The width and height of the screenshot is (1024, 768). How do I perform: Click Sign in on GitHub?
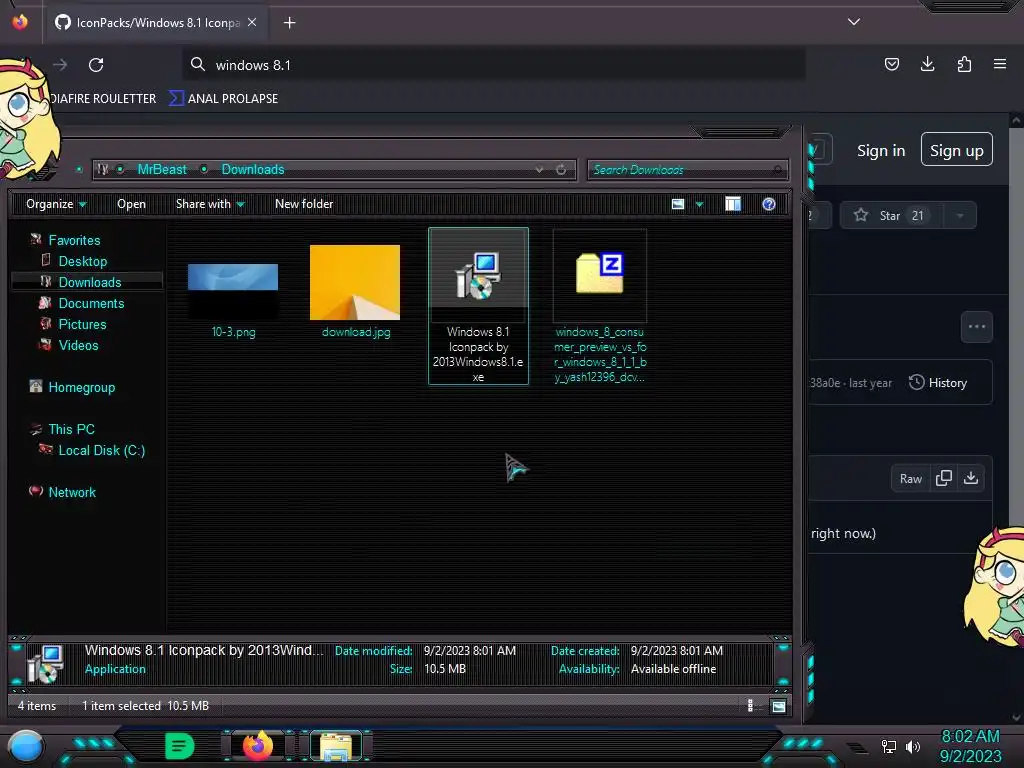[881, 151]
